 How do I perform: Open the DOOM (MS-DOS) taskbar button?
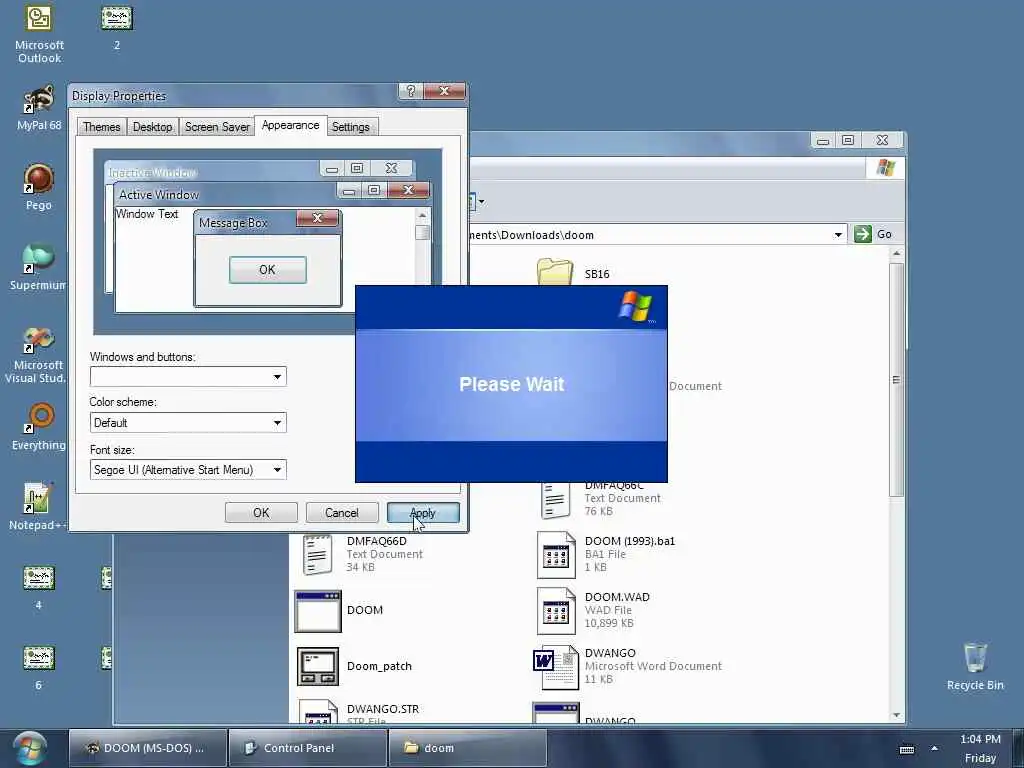[148, 748]
